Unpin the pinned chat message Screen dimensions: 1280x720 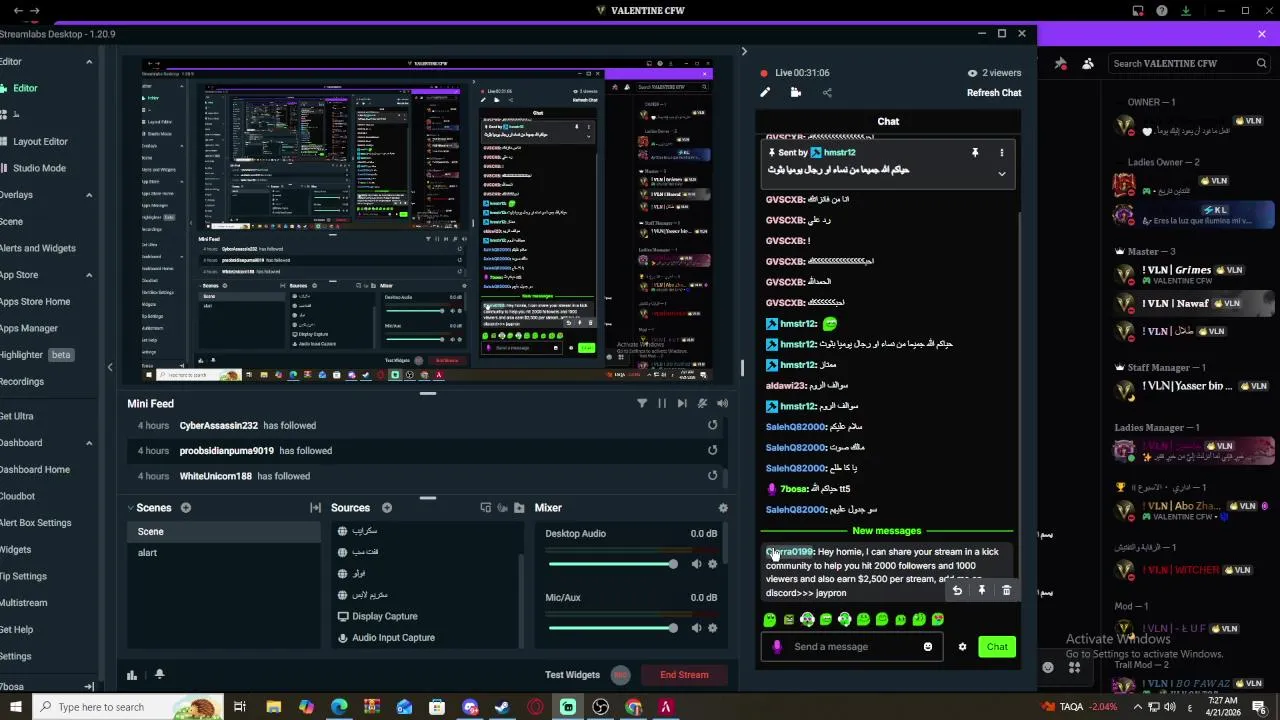pyautogui.click(x=975, y=153)
